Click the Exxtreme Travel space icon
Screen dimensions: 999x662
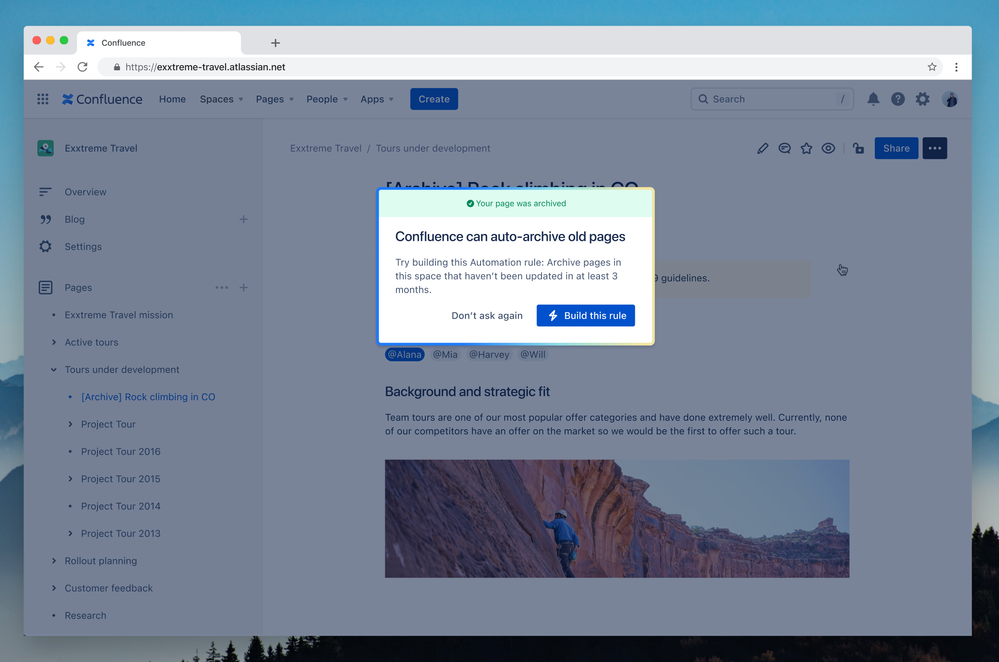point(45,148)
